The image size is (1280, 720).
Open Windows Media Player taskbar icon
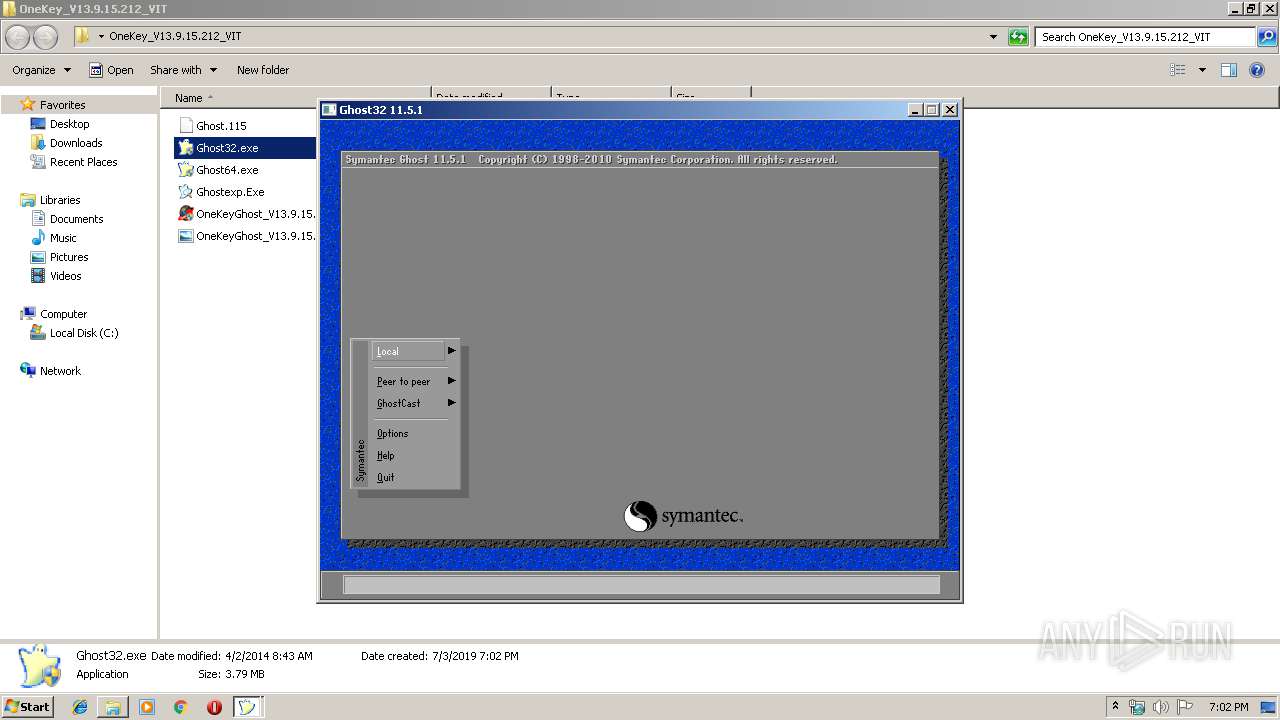coord(147,707)
